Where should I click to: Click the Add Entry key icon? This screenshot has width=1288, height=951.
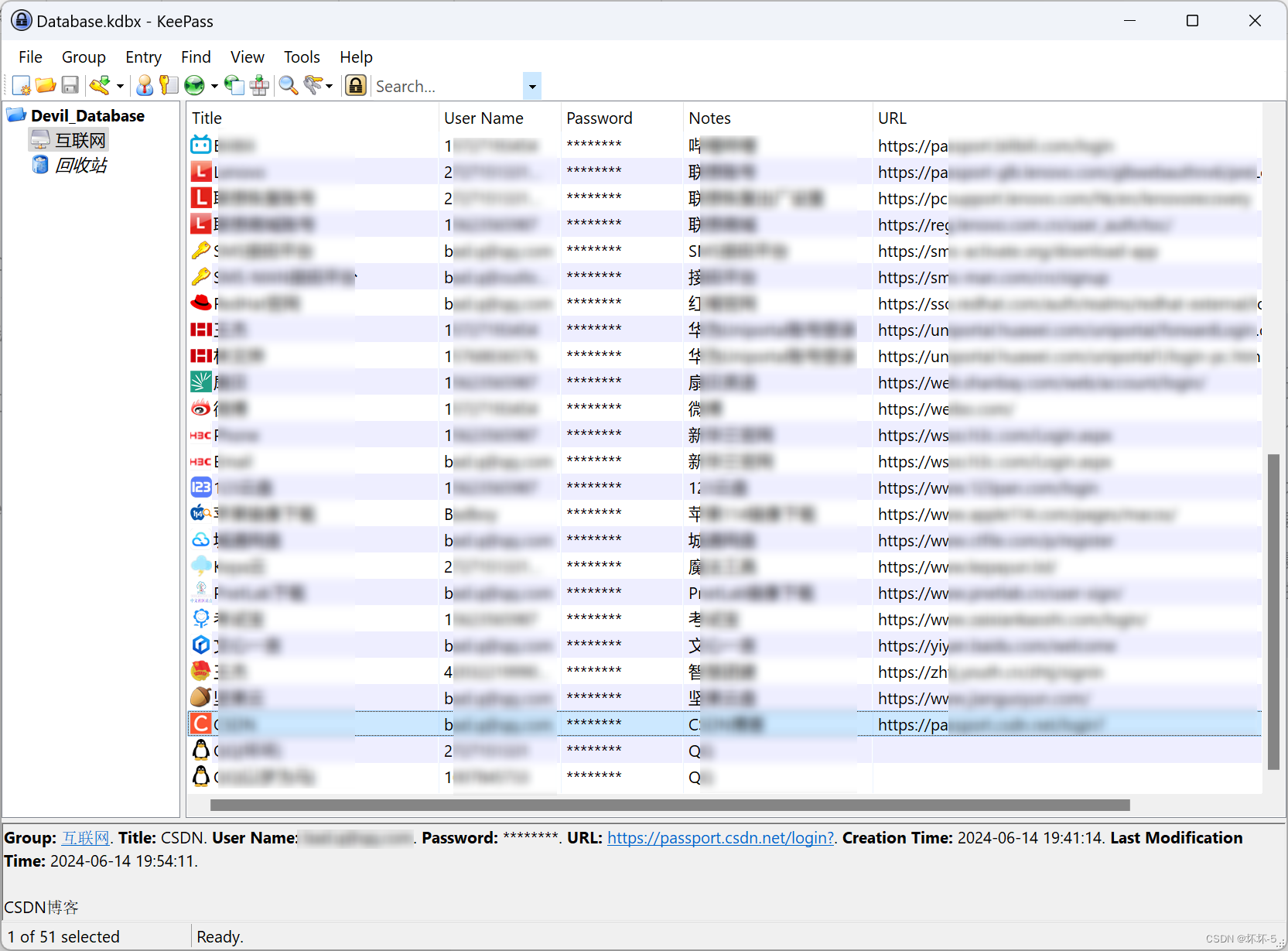click(100, 85)
